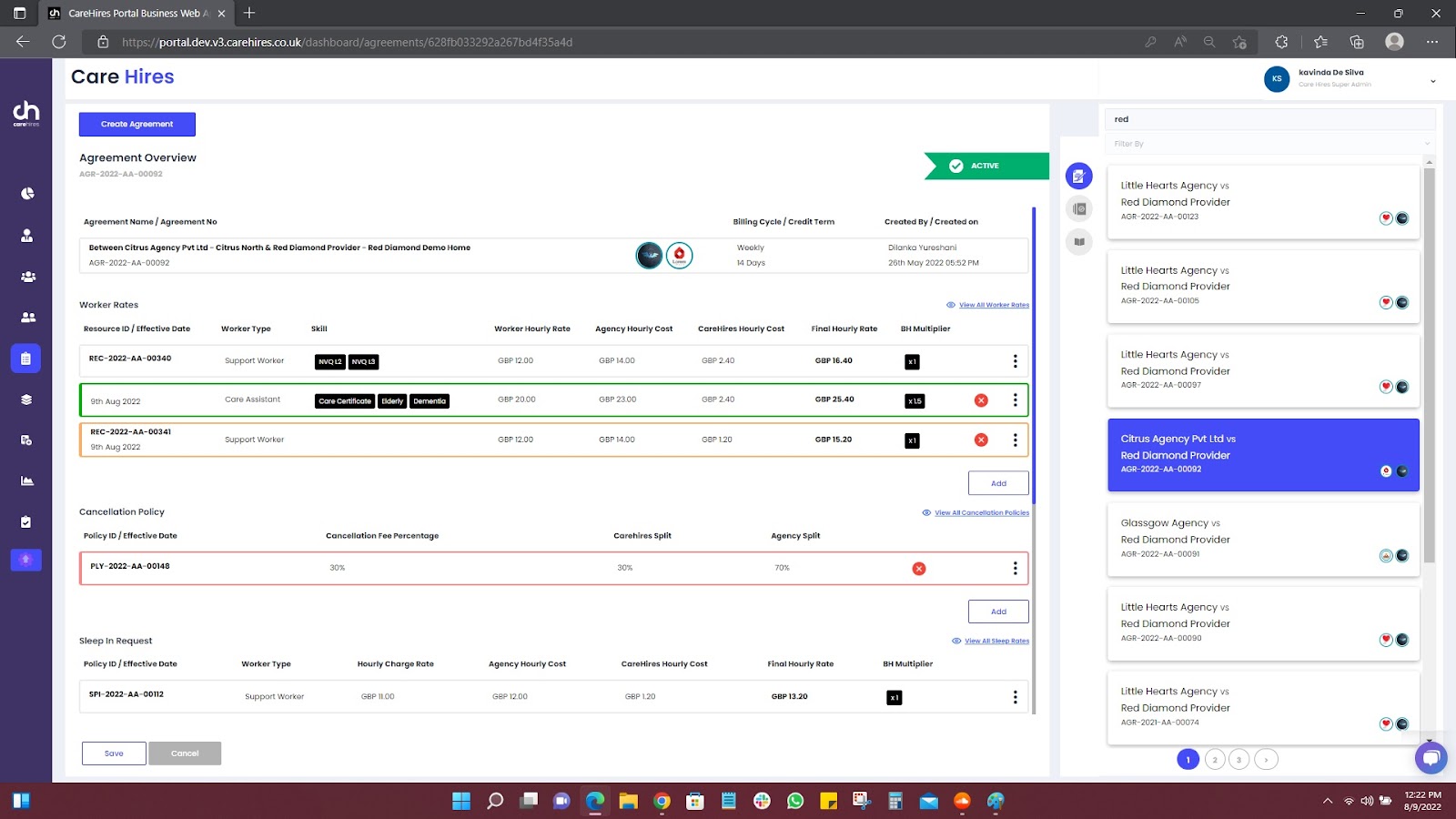Select Citrus Agency AGR-2022-AA-00092 card

coord(1263,455)
